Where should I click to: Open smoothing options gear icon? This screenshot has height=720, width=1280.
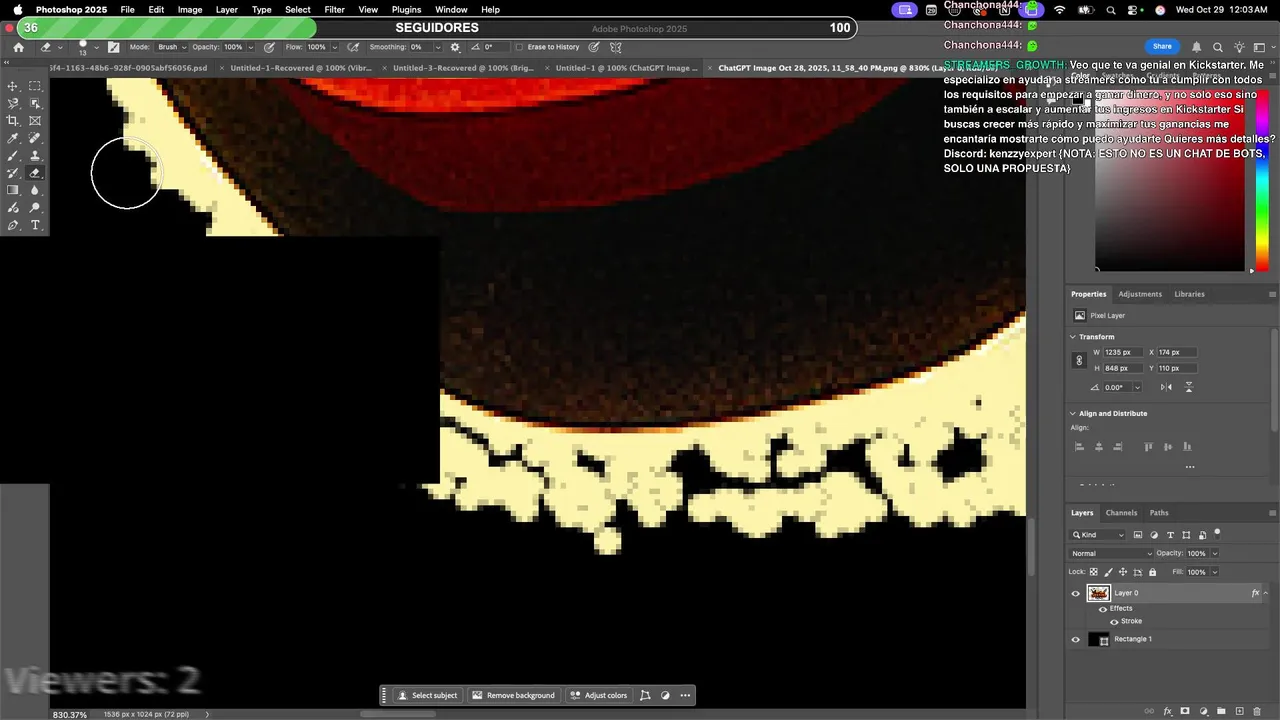coord(456,47)
